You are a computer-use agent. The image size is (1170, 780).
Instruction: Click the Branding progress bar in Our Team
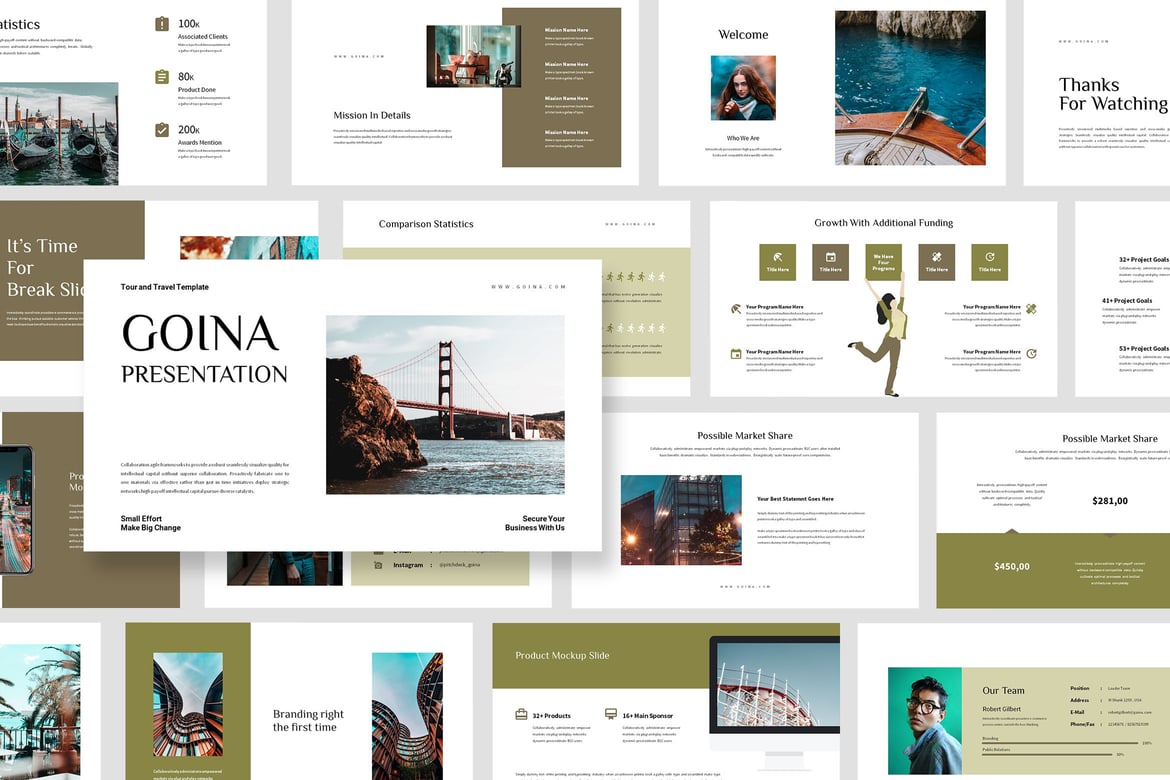(x=1060, y=743)
